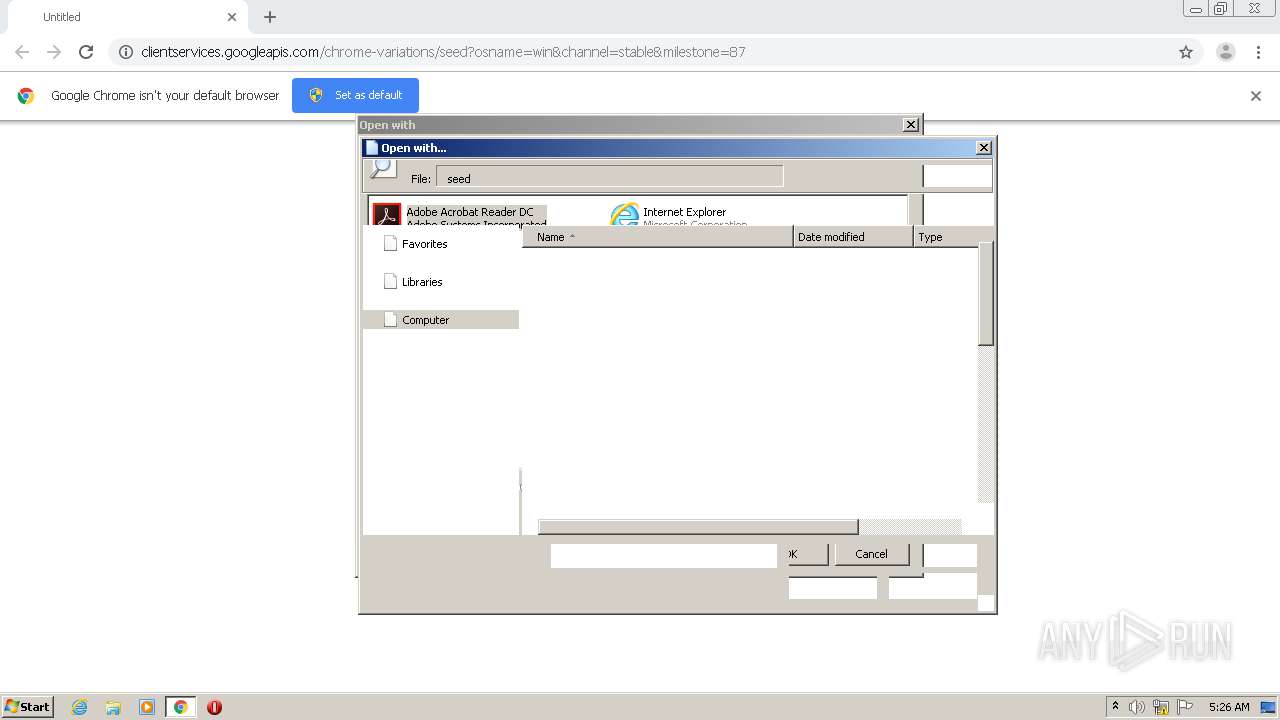Restore down the Chrome window

(1221, 8)
